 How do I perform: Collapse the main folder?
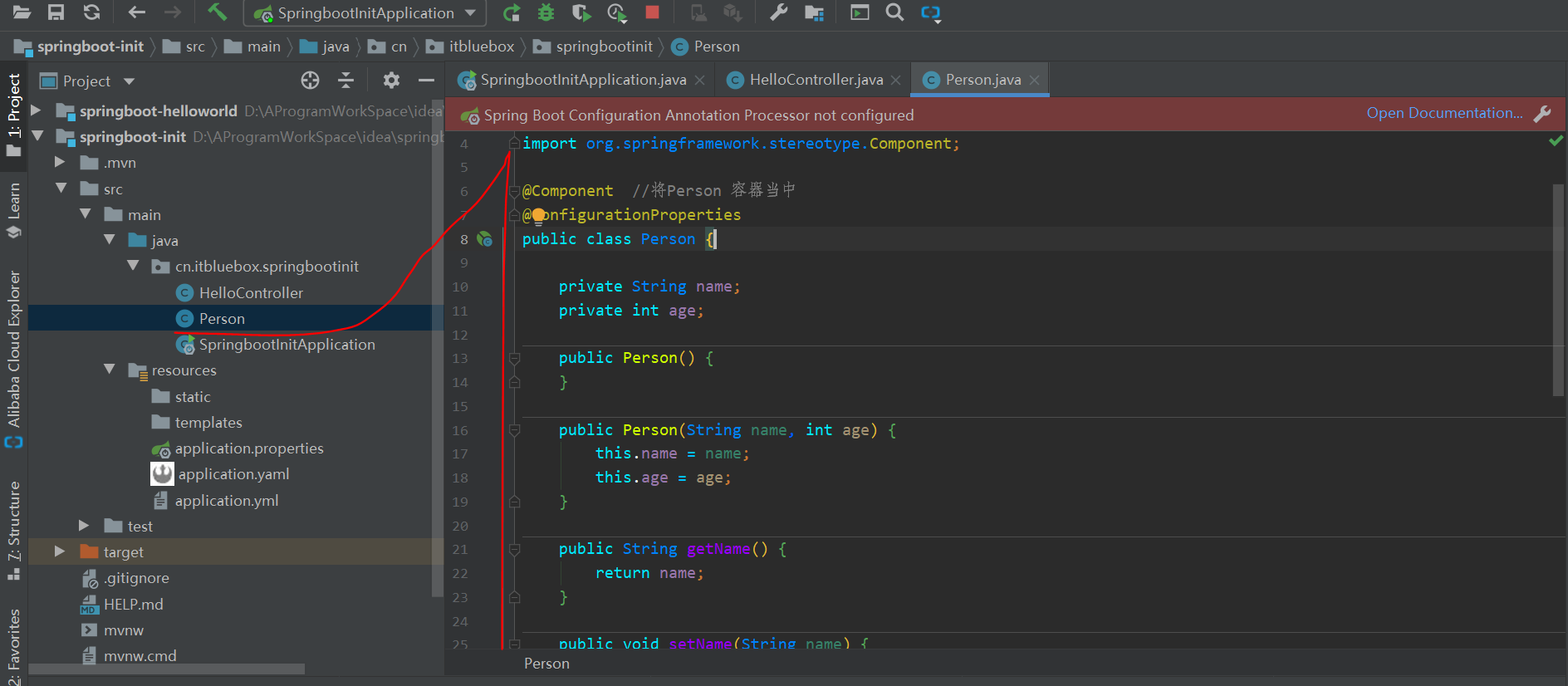pos(85,213)
